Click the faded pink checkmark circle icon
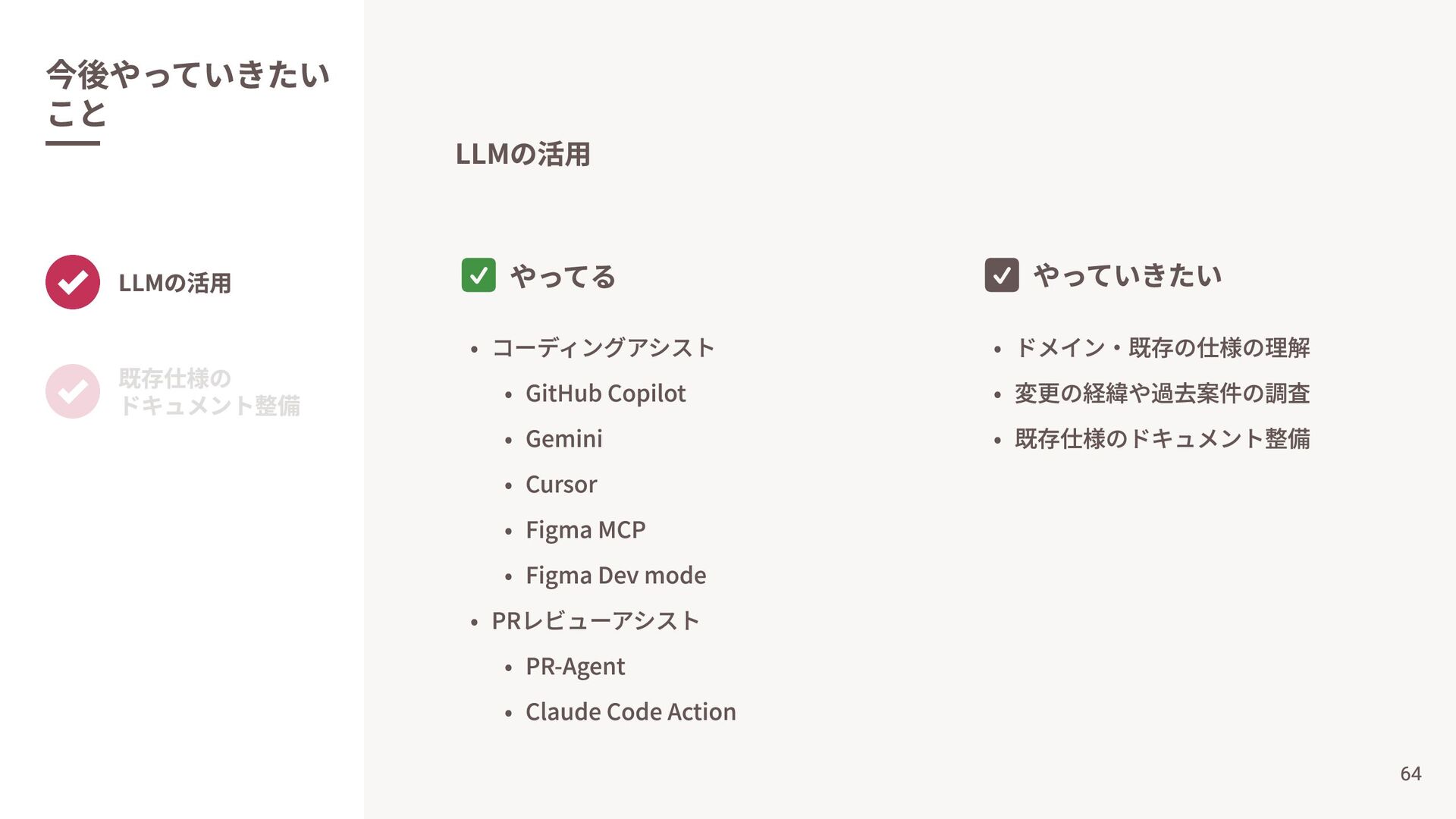The height and width of the screenshot is (819, 1456). (73, 391)
